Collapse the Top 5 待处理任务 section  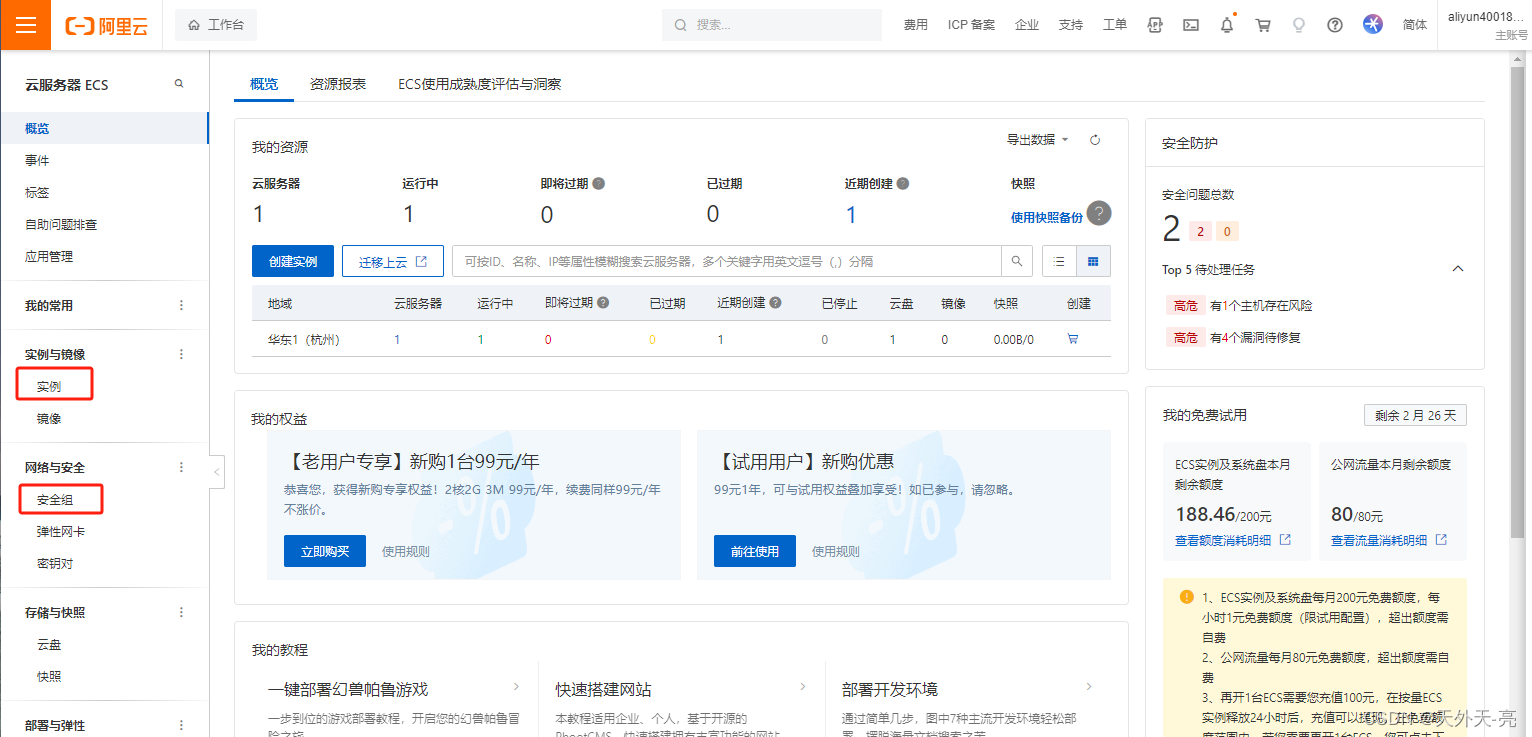1458,269
